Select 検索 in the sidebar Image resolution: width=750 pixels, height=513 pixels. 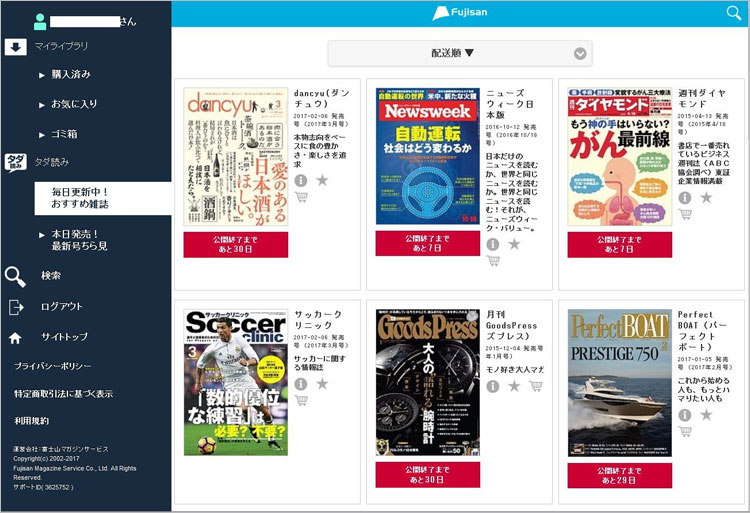[51, 276]
